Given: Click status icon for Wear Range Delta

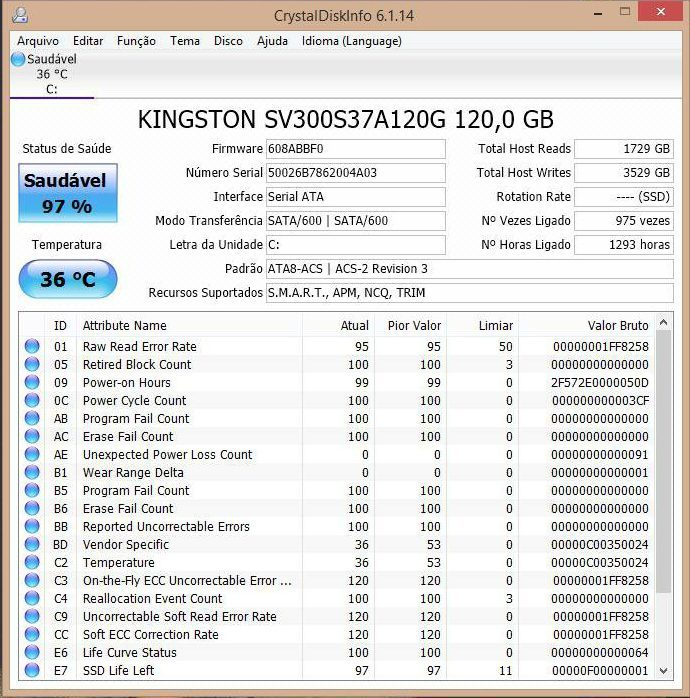Looking at the screenshot, I should (x=32, y=472).
